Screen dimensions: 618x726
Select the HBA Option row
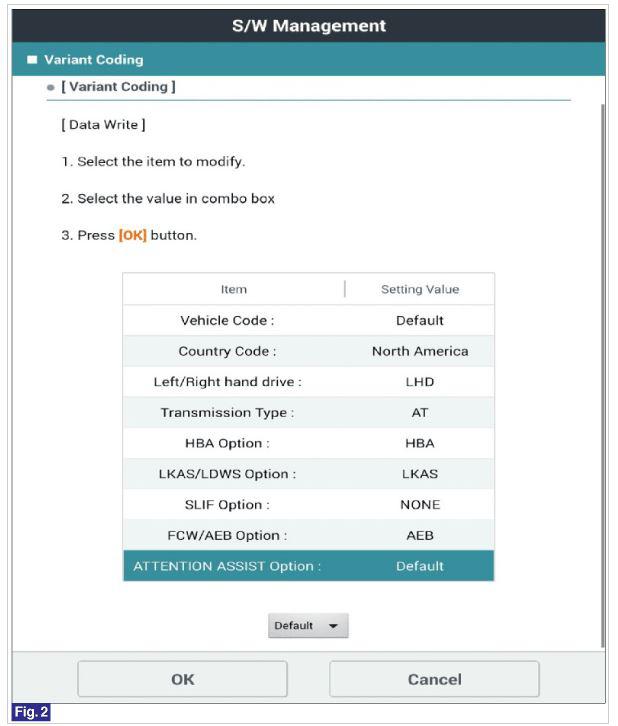coord(227,443)
